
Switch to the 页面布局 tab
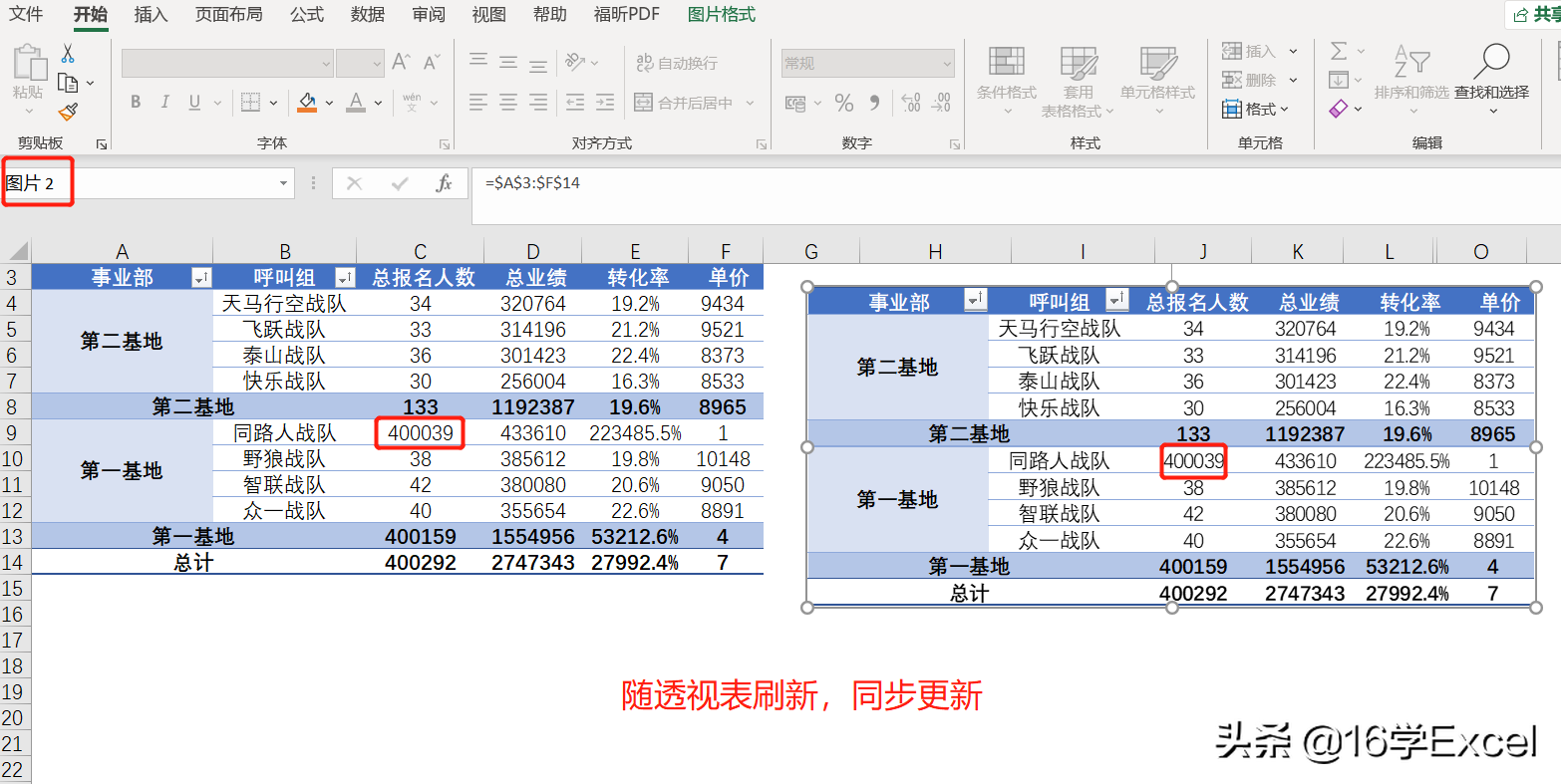point(229,14)
